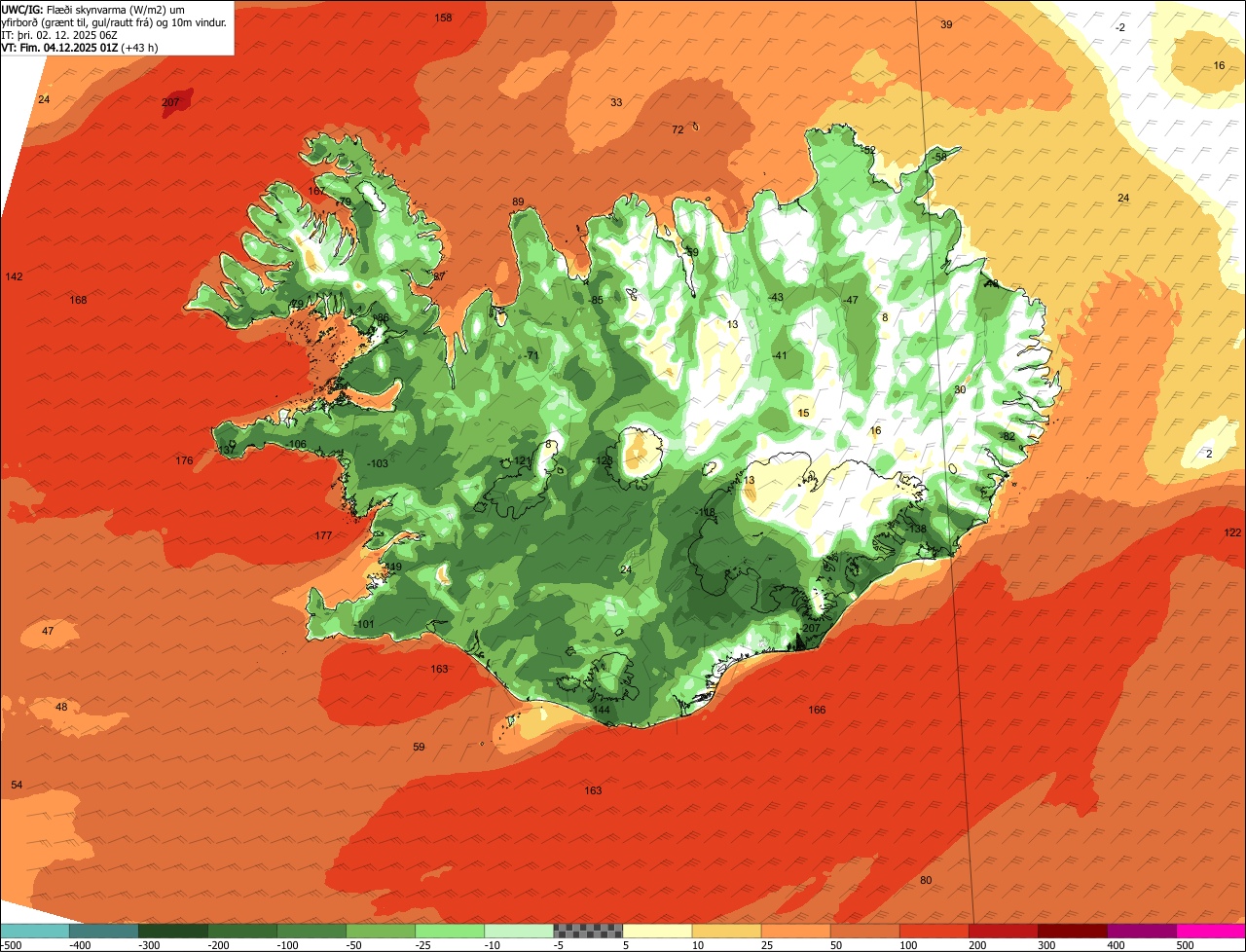The width and height of the screenshot is (1246, 952).
Task: Click the purple 400 legend swatch
Action: pos(1141,930)
